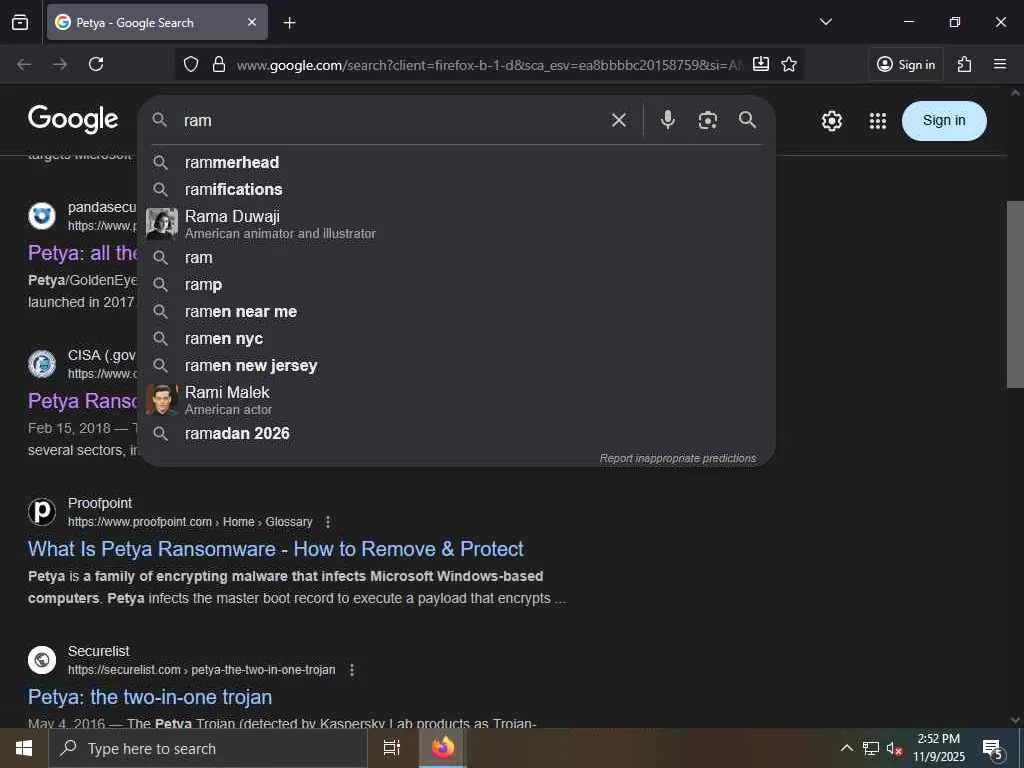Open the list all tabs chevron
The height and width of the screenshot is (768, 1024).
coord(825,22)
